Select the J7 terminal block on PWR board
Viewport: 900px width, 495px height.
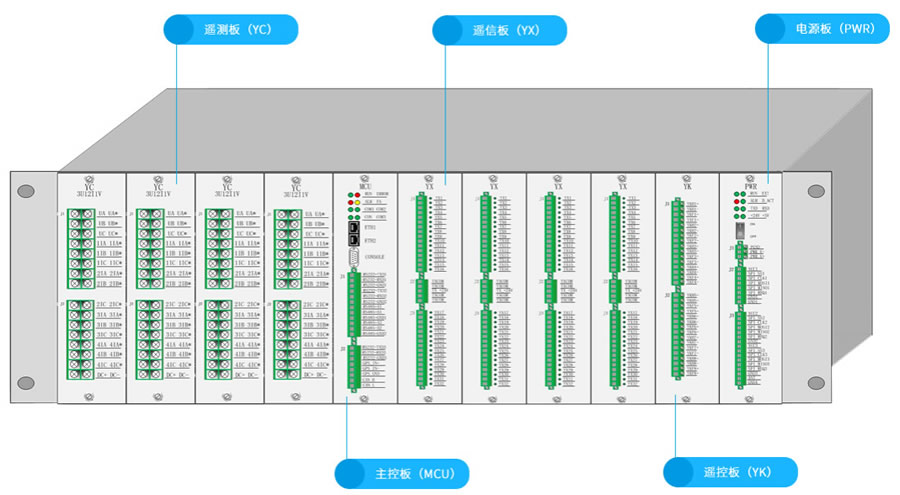[x=741, y=285]
